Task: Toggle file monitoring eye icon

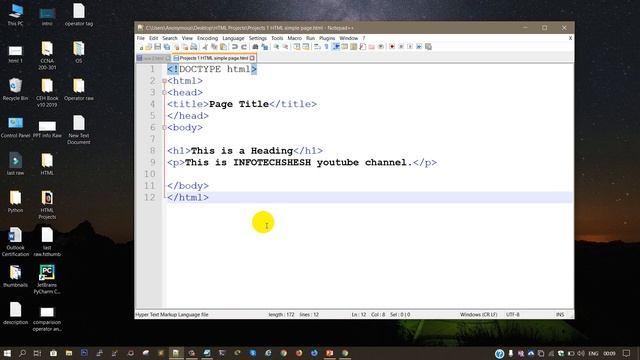Action: (x=380, y=47)
